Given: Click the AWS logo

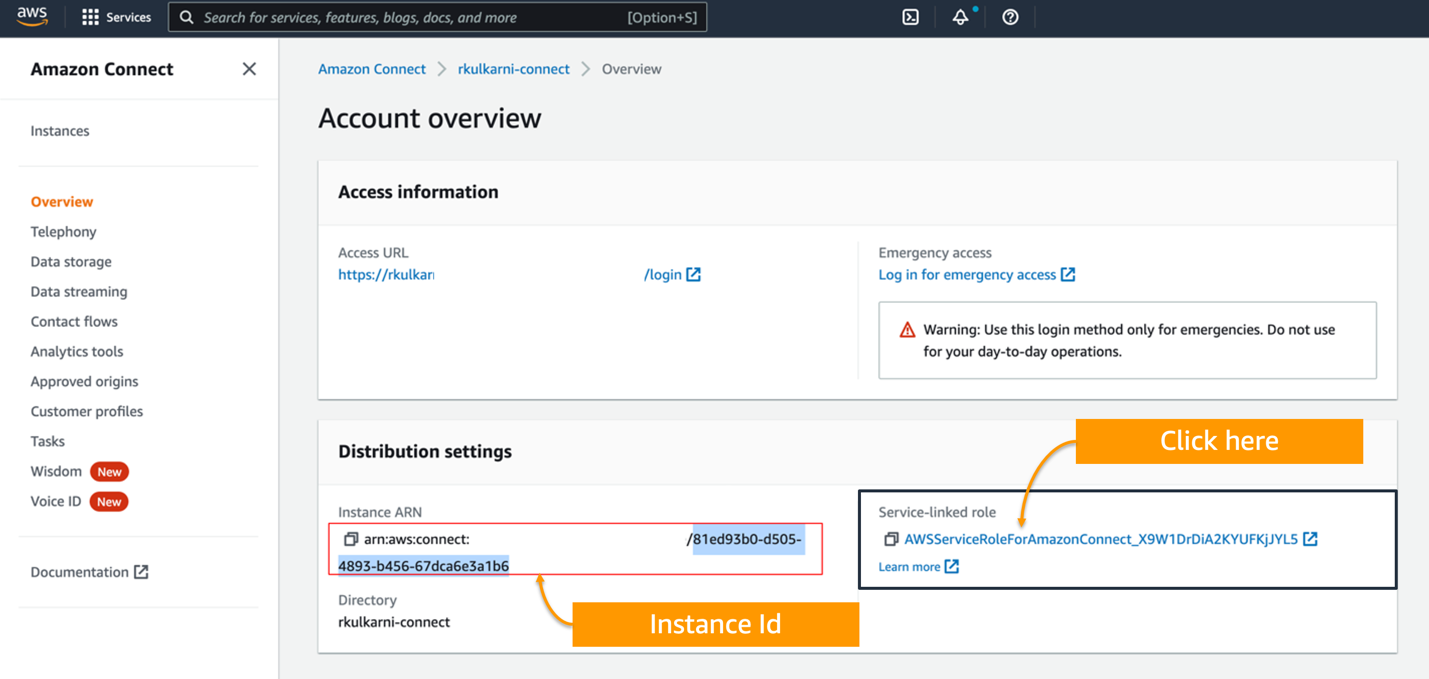Looking at the screenshot, I should click(32, 17).
